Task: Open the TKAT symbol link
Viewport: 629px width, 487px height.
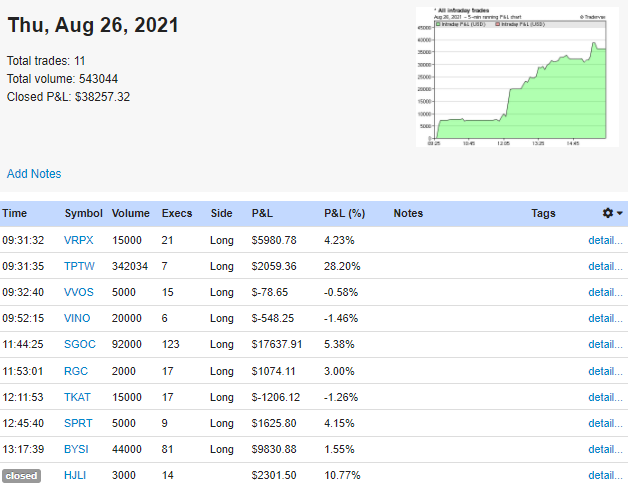Action: pos(77,398)
